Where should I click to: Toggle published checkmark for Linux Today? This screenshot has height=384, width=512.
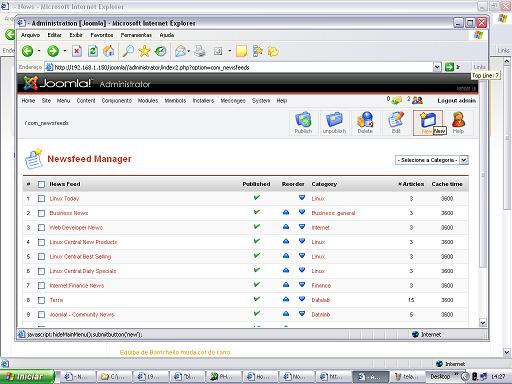pyautogui.click(x=256, y=198)
